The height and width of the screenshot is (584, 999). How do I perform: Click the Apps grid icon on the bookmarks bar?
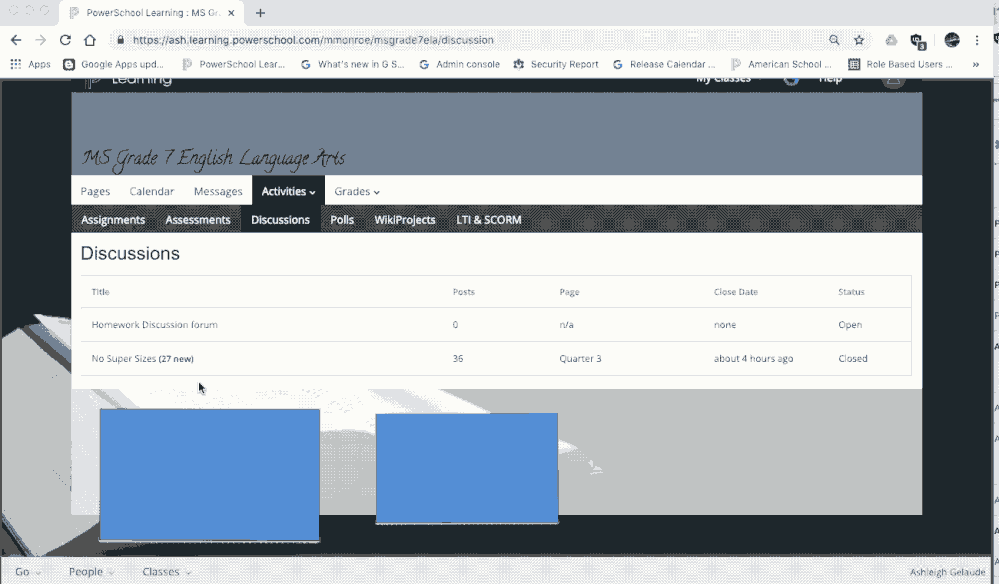point(15,63)
